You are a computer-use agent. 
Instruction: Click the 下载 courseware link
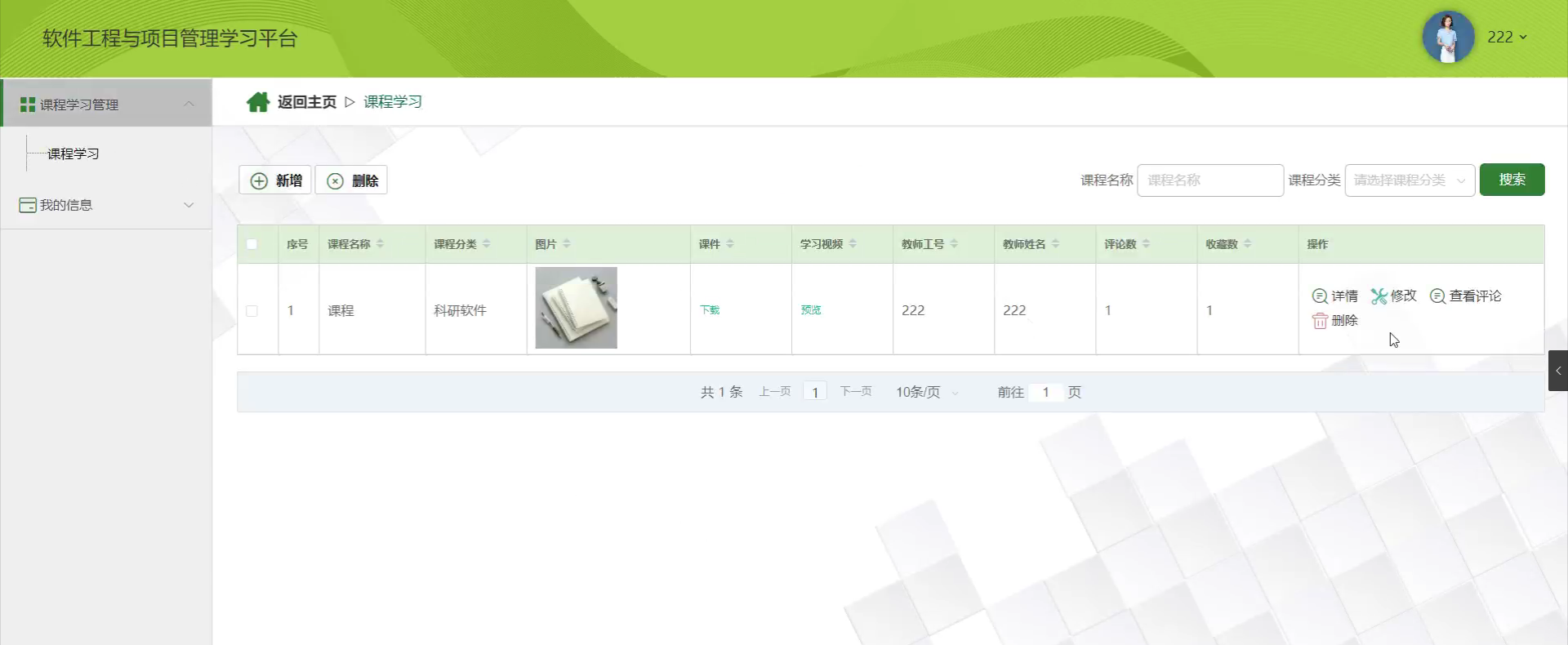pyautogui.click(x=710, y=310)
